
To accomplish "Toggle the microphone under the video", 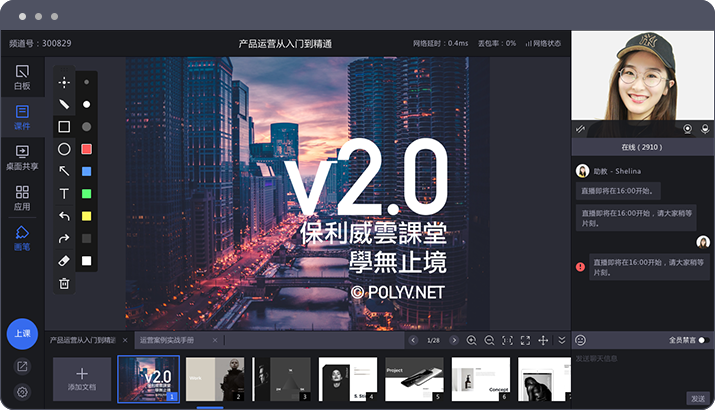I will click(705, 128).
